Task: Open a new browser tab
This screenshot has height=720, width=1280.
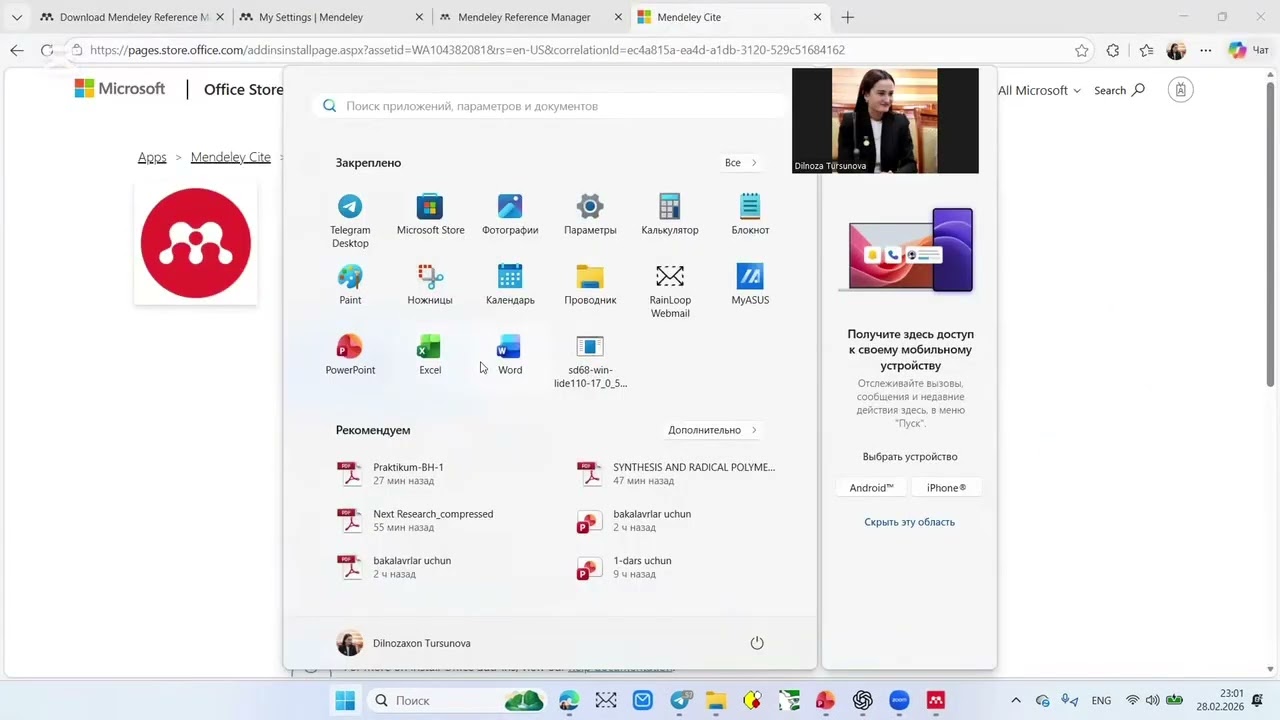Action: [848, 17]
